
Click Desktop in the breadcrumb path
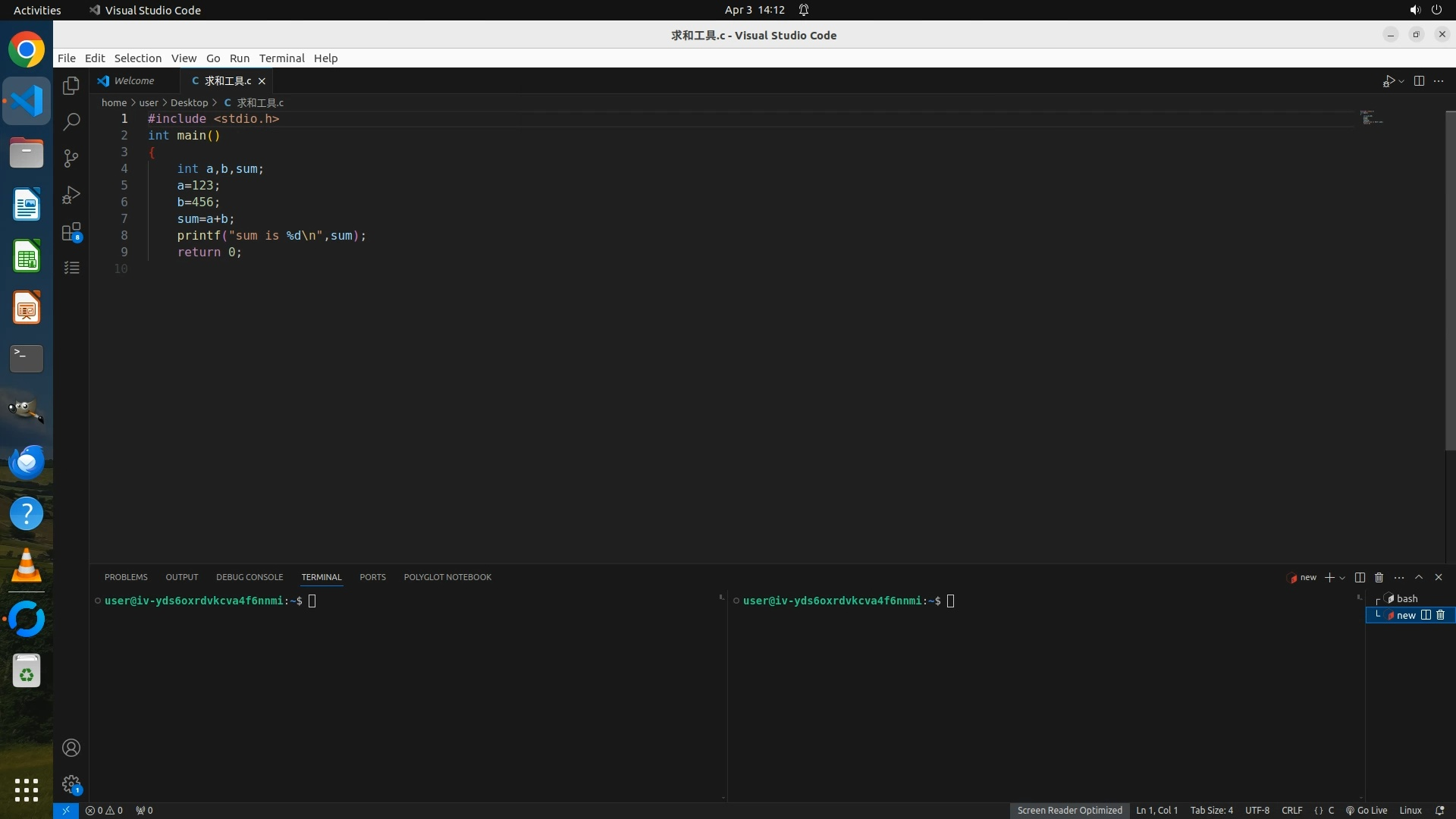pyautogui.click(x=189, y=102)
